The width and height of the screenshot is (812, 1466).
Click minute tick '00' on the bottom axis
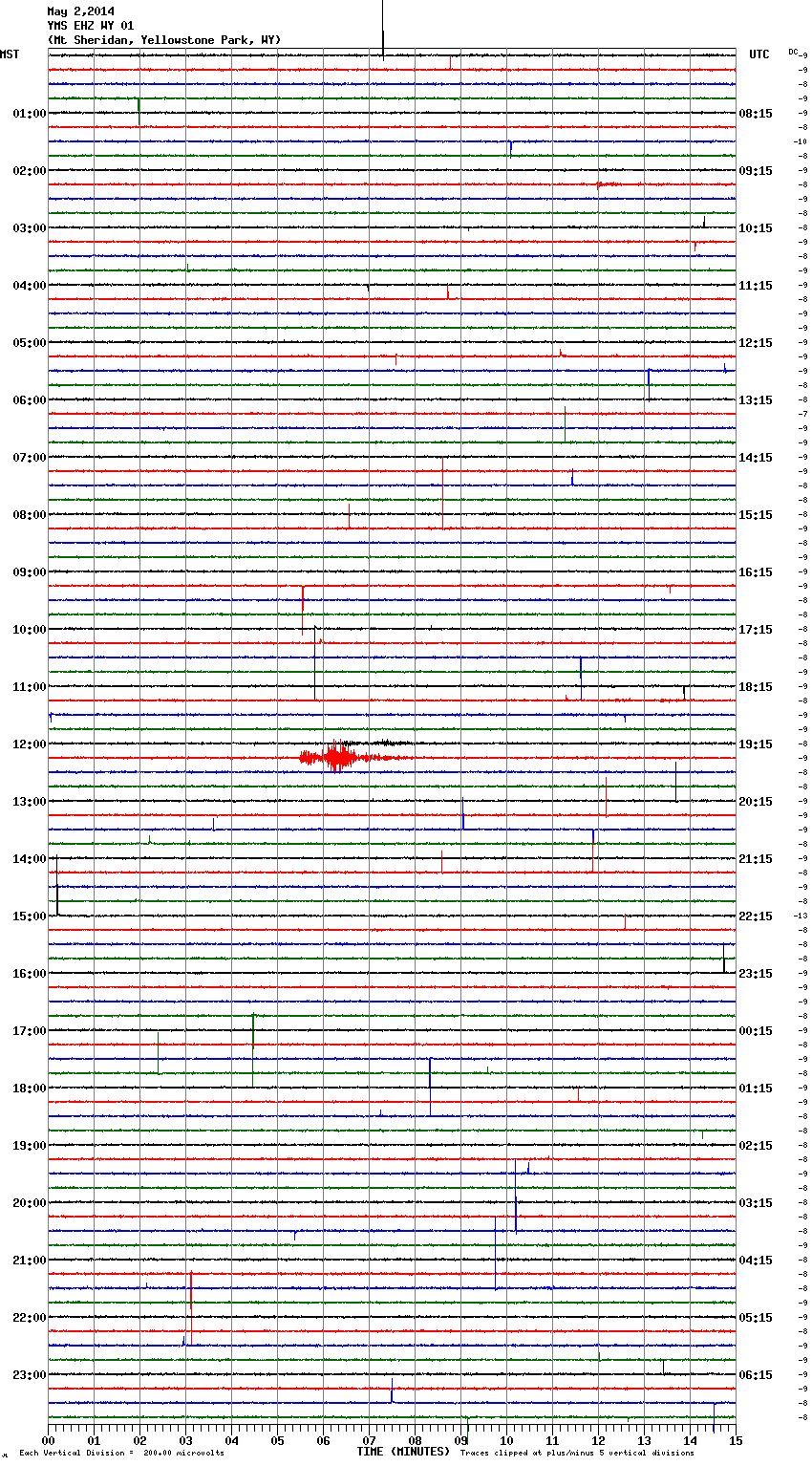pyautogui.click(x=49, y=1440)
